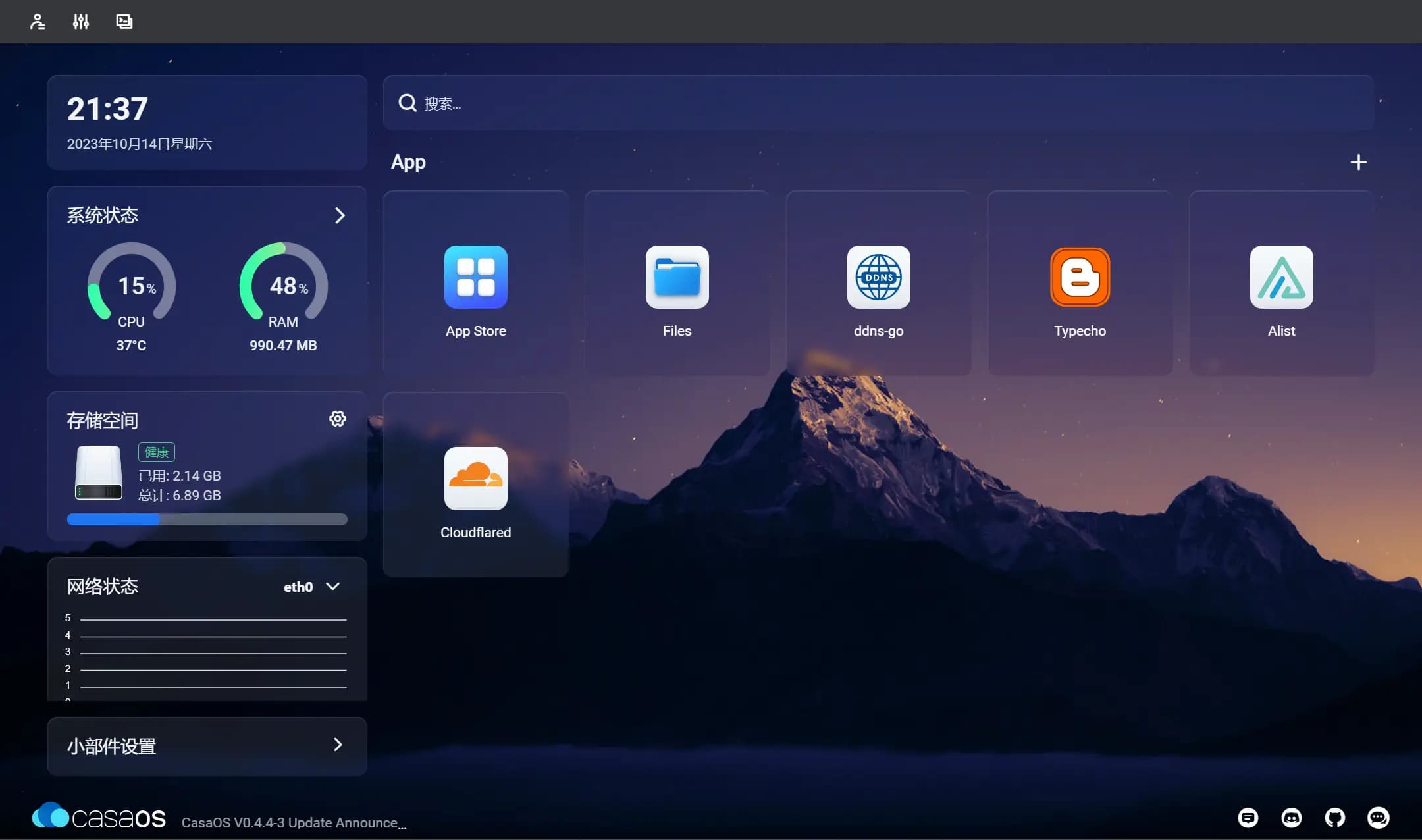
Task: Click the storage usage progress bar
Action: tap(207, 519)
